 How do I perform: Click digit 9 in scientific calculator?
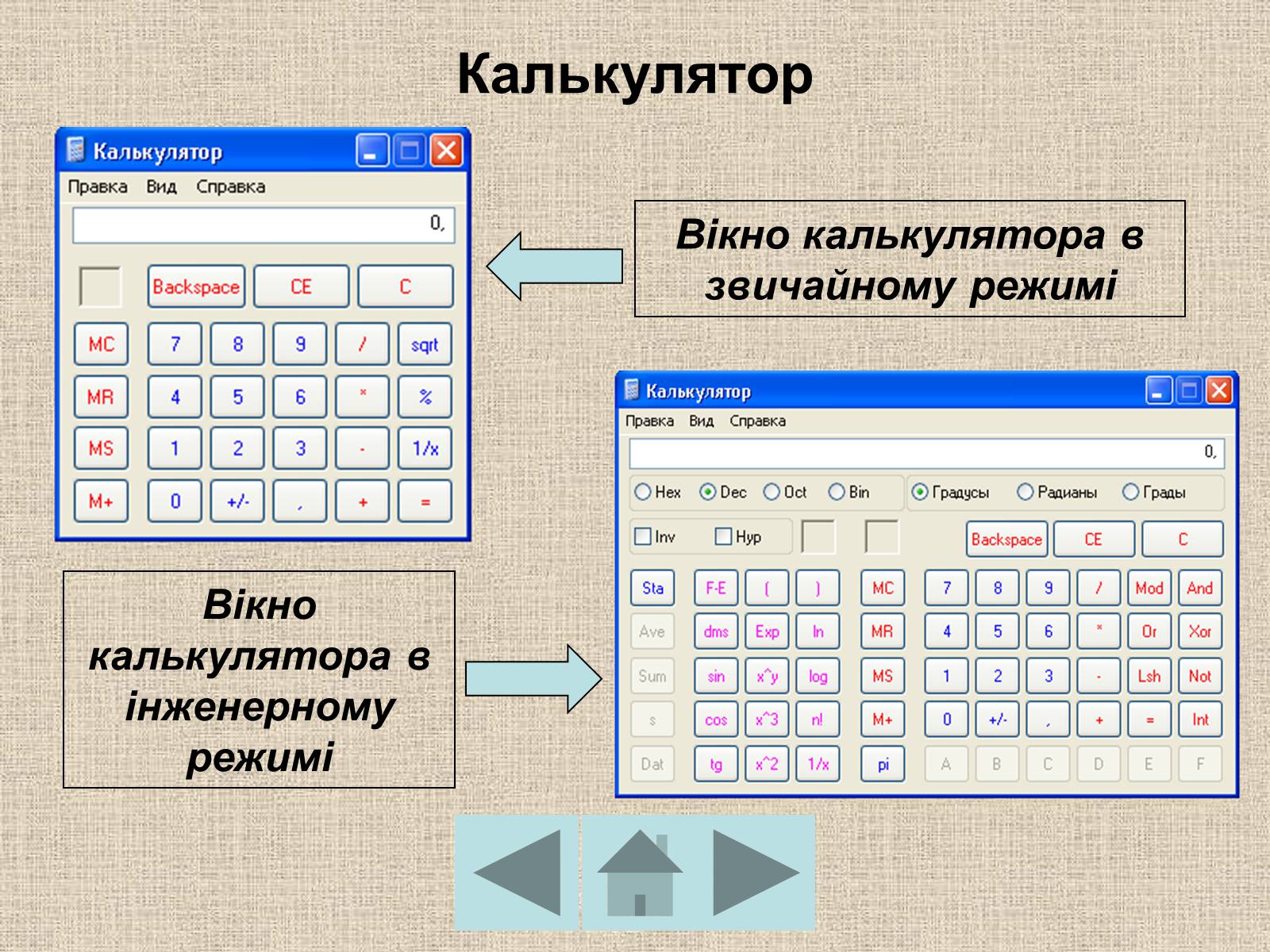click(1048, 588)
